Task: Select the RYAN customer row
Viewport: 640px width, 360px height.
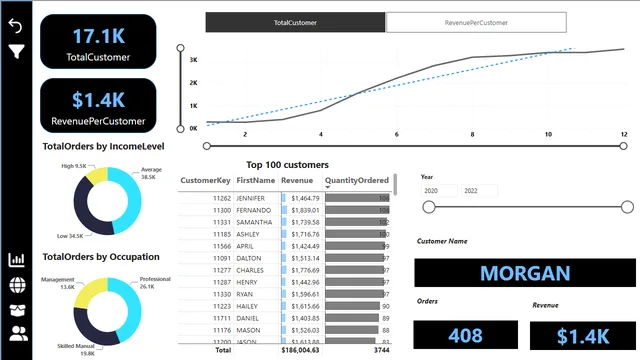Action: (x=284, y=294)
